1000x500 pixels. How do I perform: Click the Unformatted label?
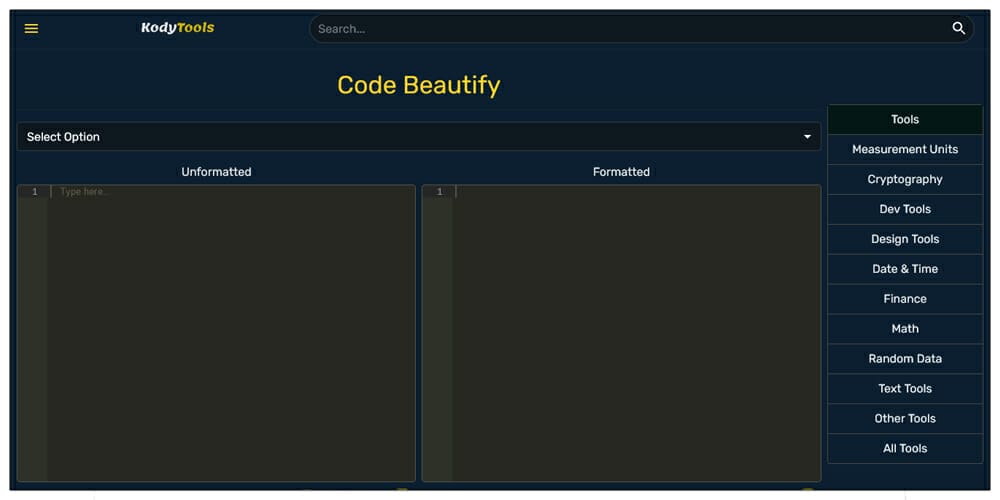pyautogui.click(x=216, y=172)
